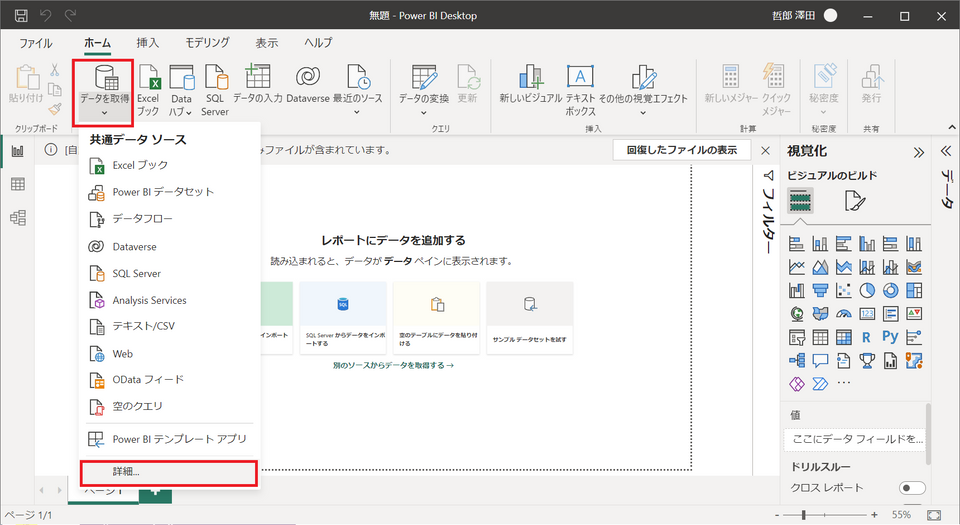Choose テキスト/CSV menu entry
960x525 pixels.
[x=169, y=327]
